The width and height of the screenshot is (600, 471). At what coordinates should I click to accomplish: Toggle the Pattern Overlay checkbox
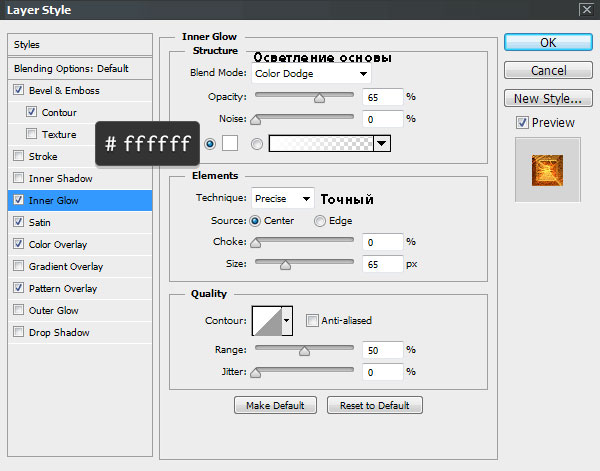click(x=18, y=288)
